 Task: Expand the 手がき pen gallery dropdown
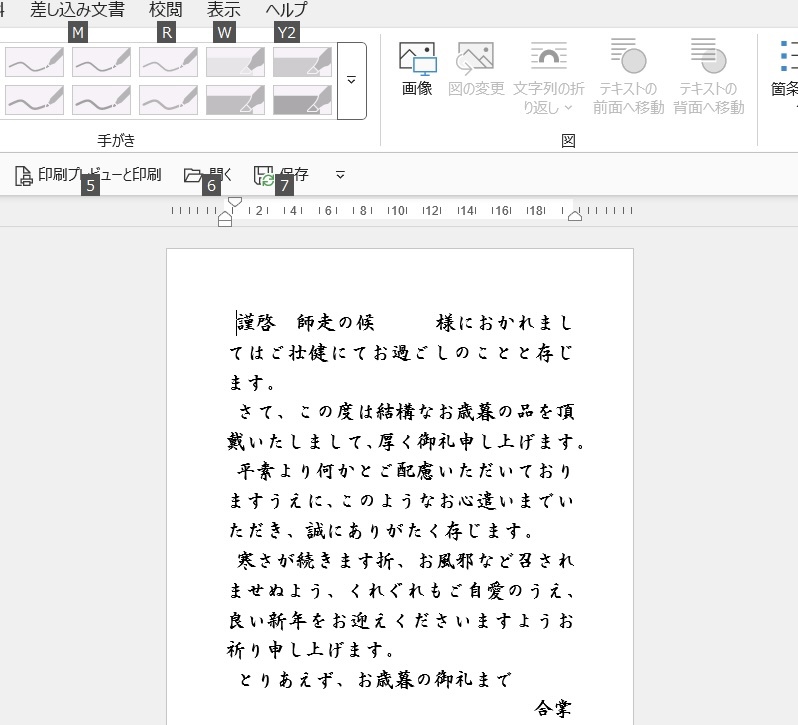point(352,81)
